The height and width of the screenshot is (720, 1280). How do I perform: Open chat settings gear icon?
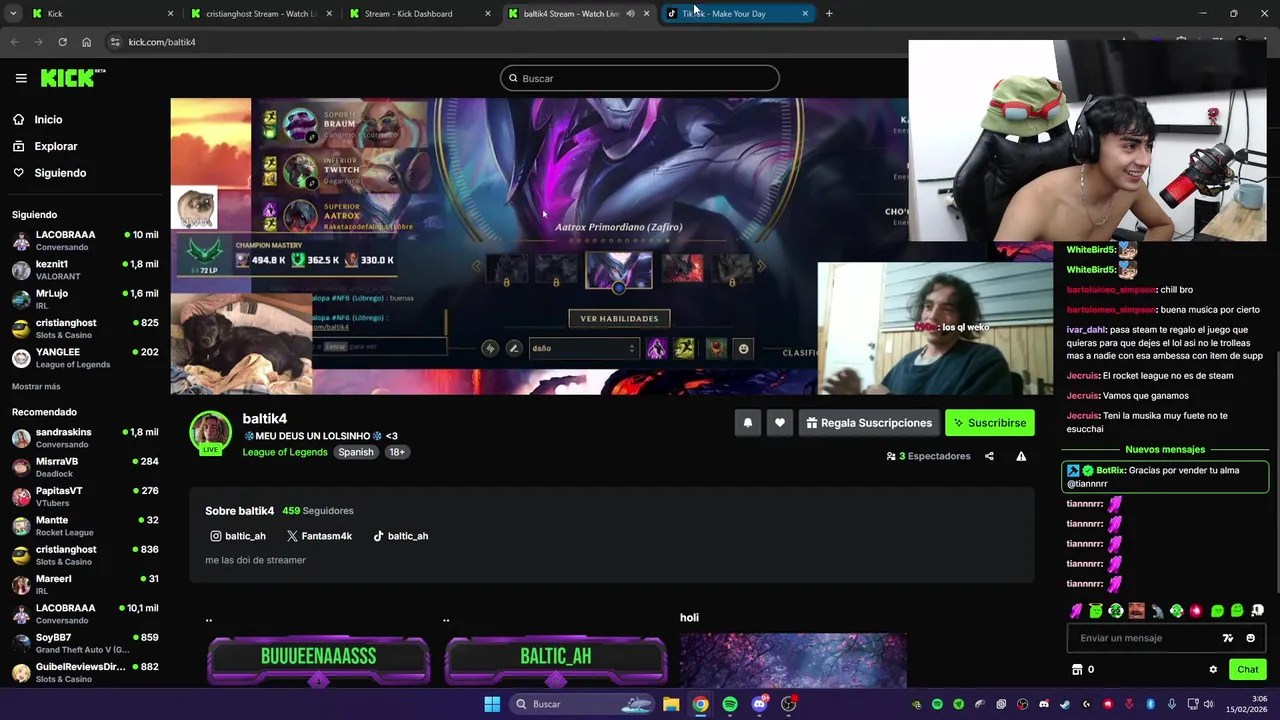tap(1213, 670)
